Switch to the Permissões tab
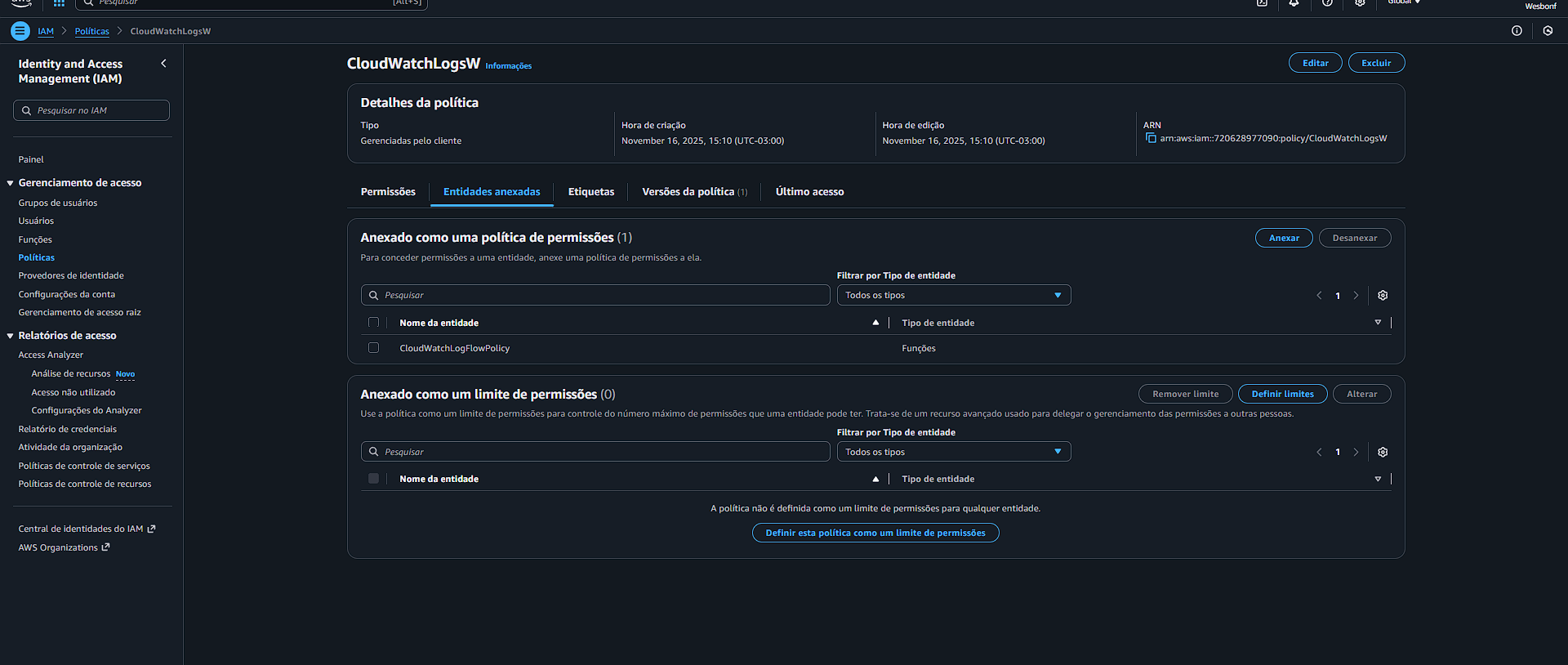1568x665 pixels. (x=388, y=192)
